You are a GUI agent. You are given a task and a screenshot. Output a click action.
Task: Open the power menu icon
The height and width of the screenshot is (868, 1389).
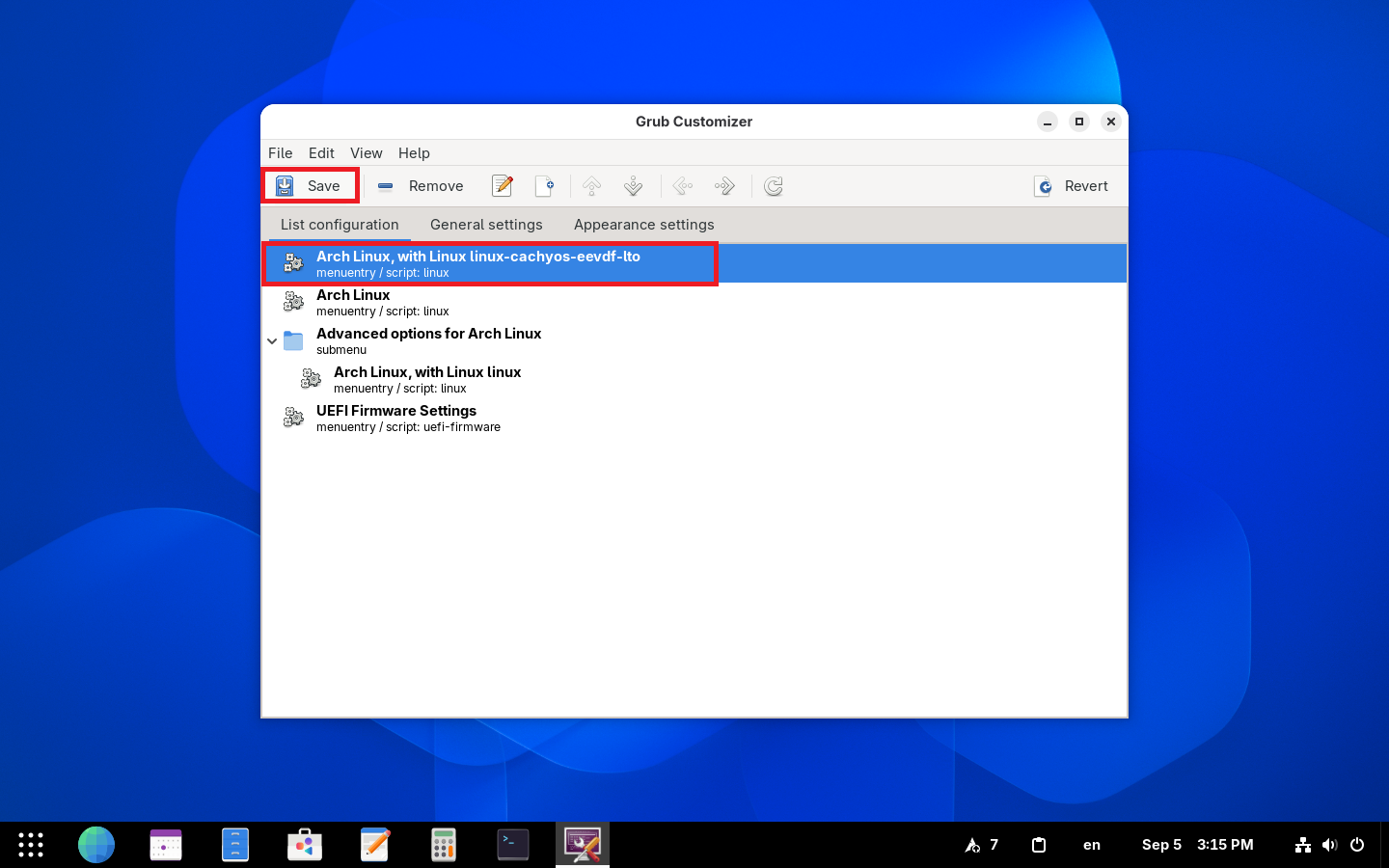pos(1357,845)
